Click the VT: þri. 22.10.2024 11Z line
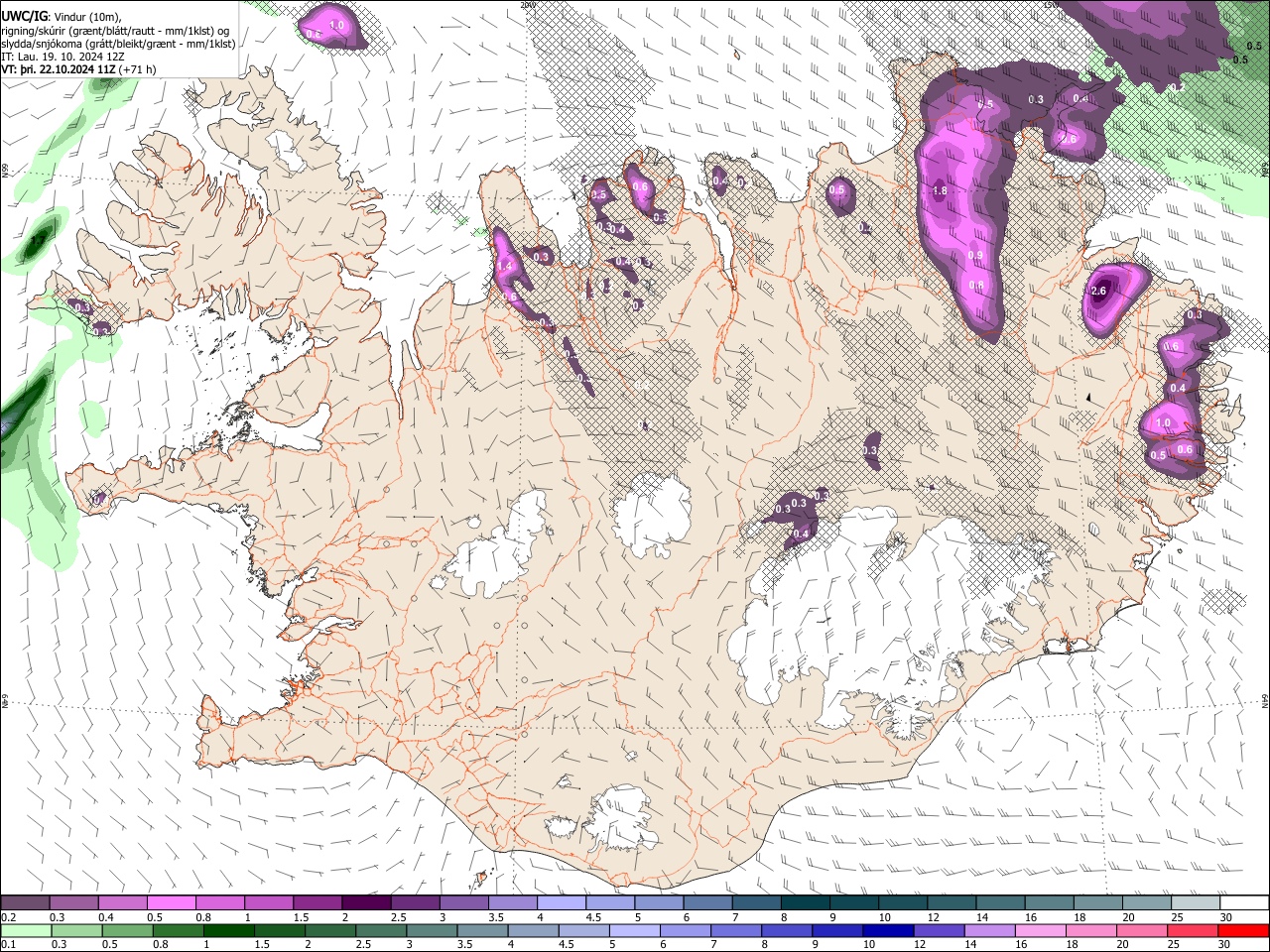1270x952 pixels. click(60, 69)
